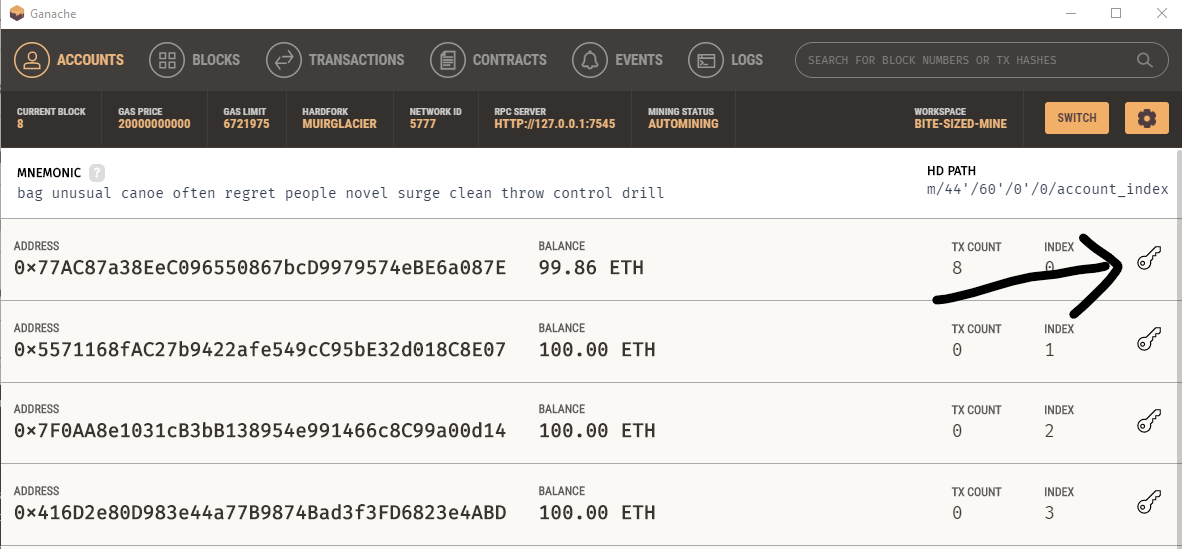Click RPC server HTTP://127.0.0.1:7545 value
The height and width of the screenshot is (549, 1182).
[555, 124]
